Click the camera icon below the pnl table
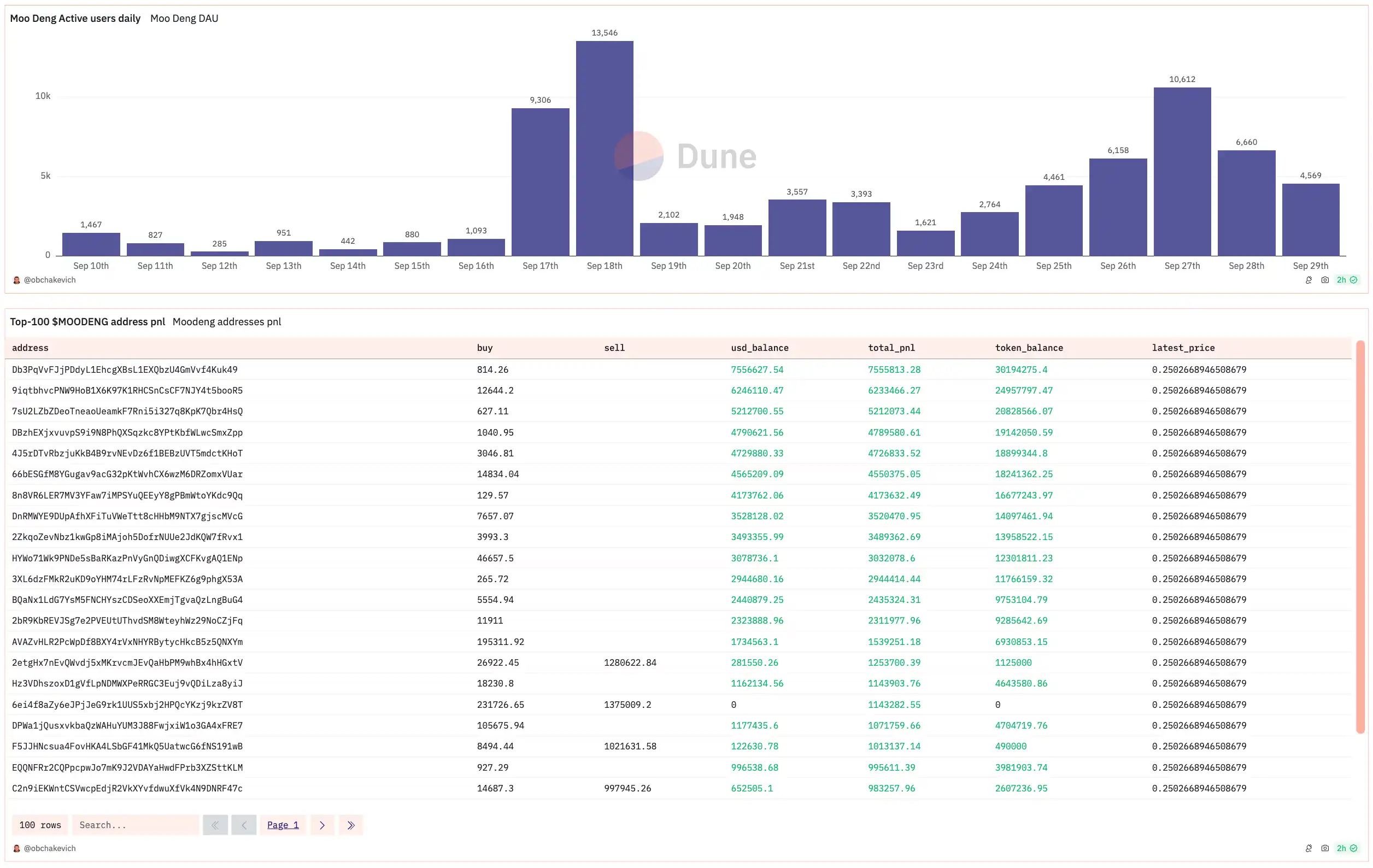Image resolution: width=1373 pixels, height=868 pixels. coord(1325,848)
